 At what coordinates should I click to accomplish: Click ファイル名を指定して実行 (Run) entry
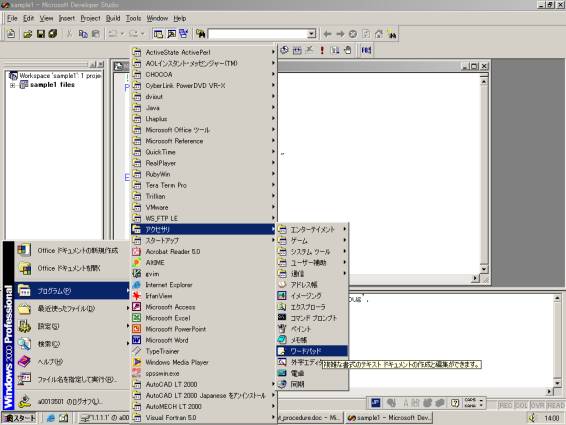pos(72,380)
